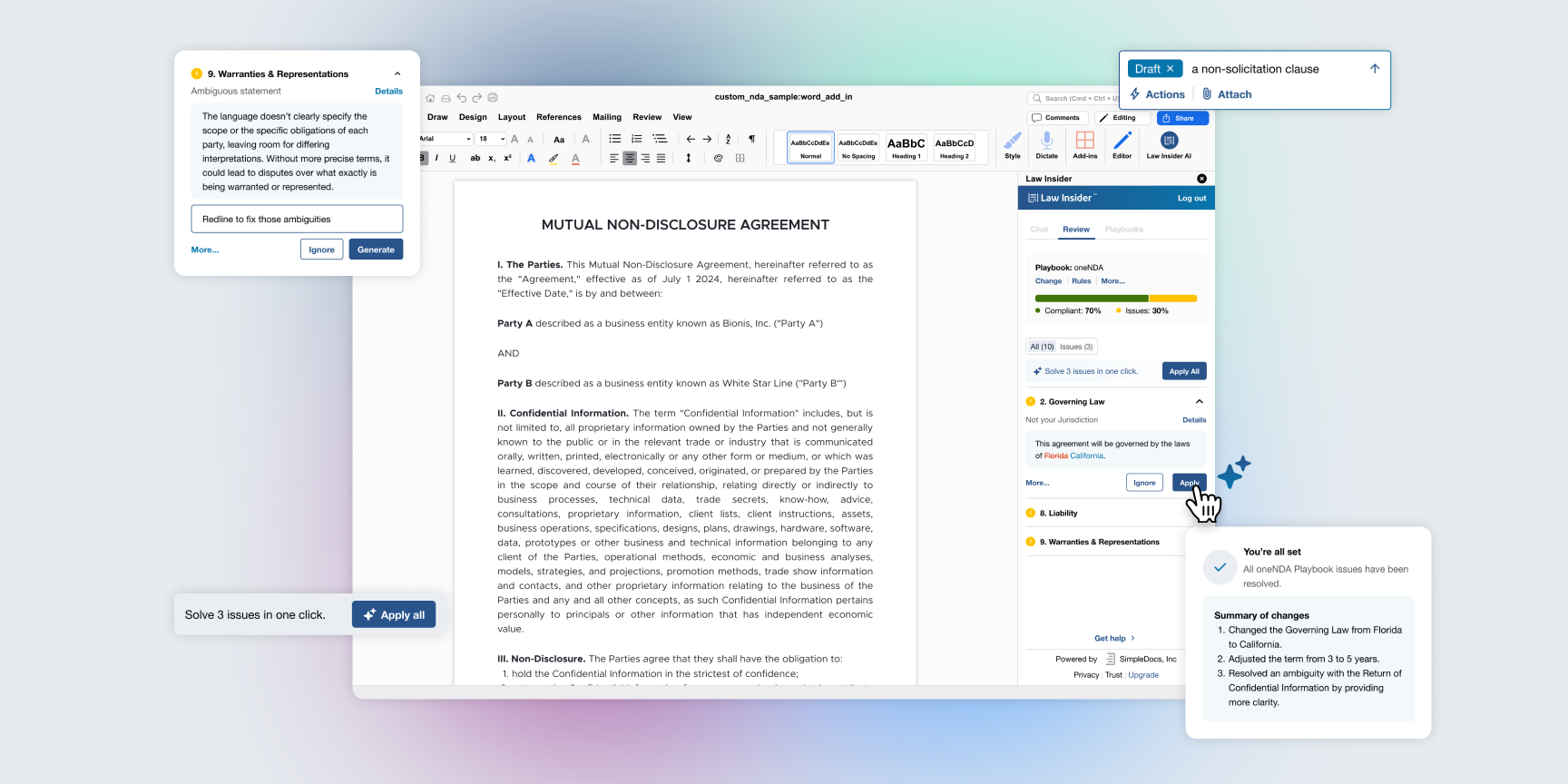Collapse the Governing Law issue

point(1200,401)
